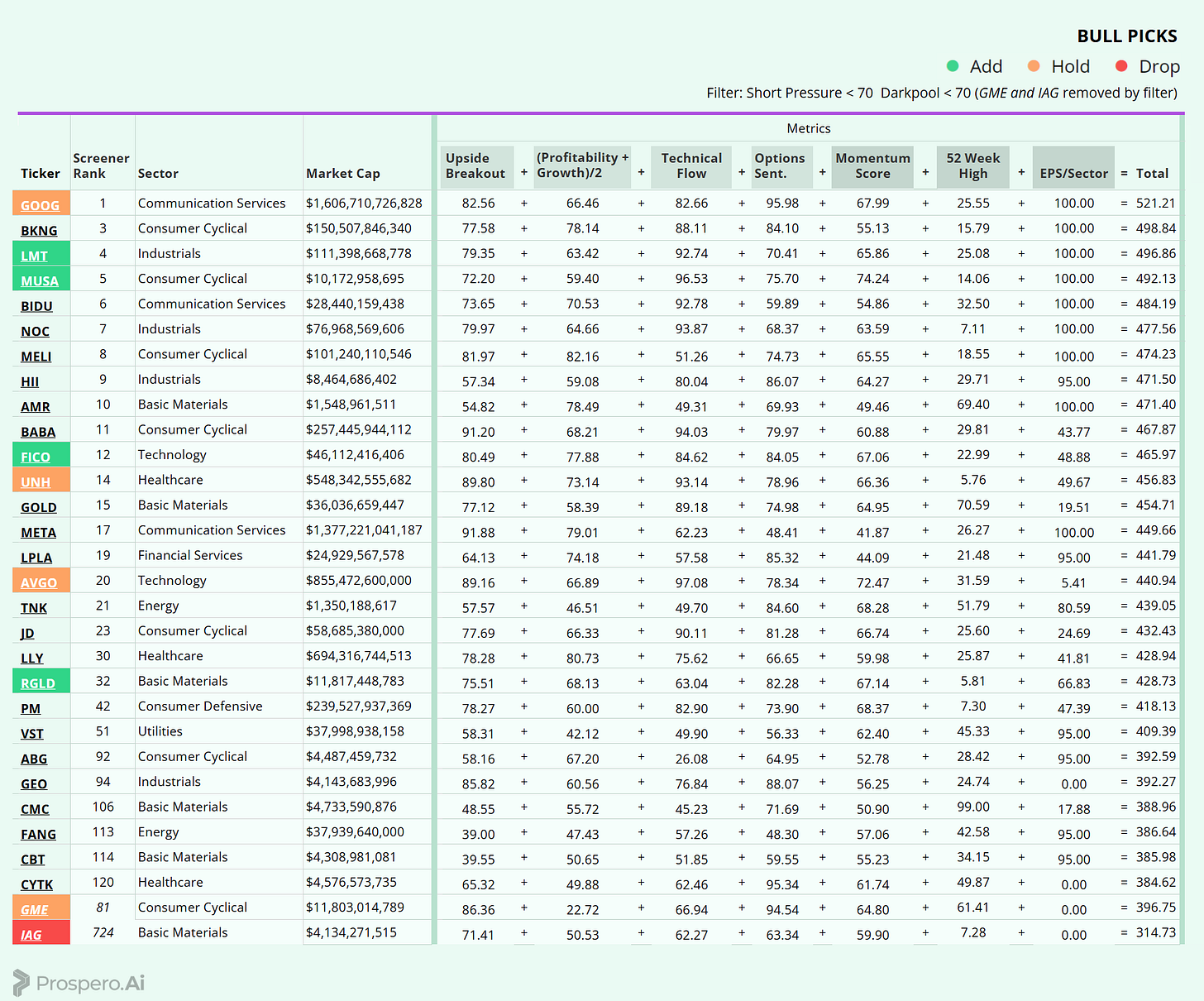This screenshot has height=1001, width=1204.
Task: Open the CBT ticker link
Action: tap(33, 860)
